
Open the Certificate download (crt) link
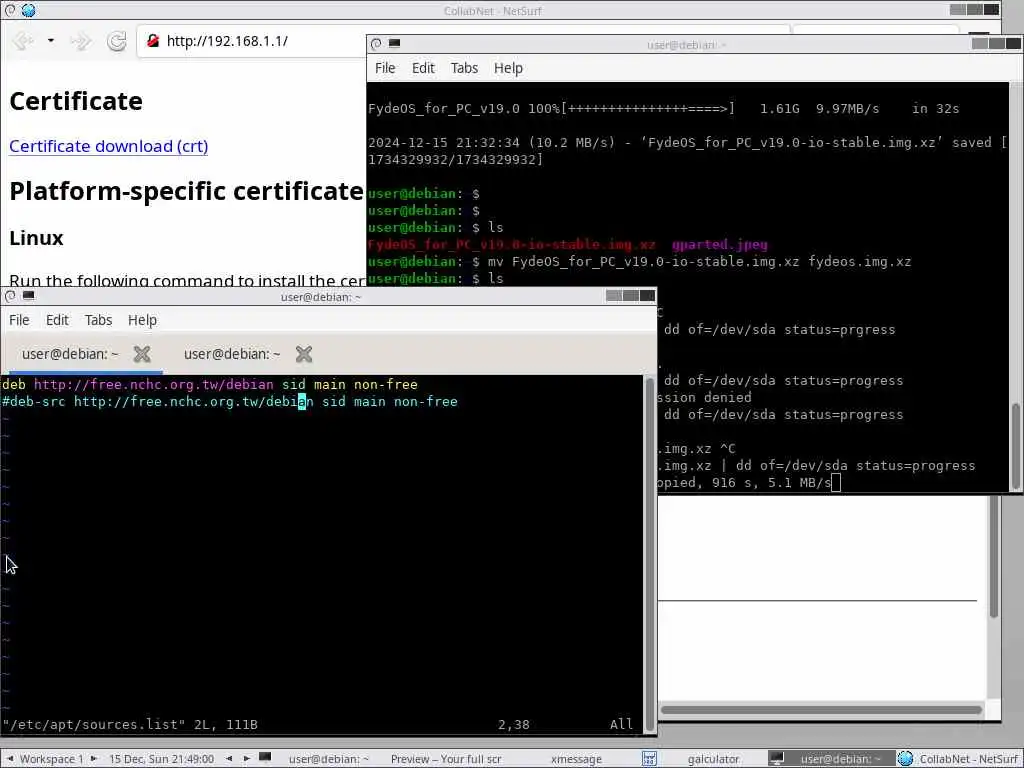point(108,146)
